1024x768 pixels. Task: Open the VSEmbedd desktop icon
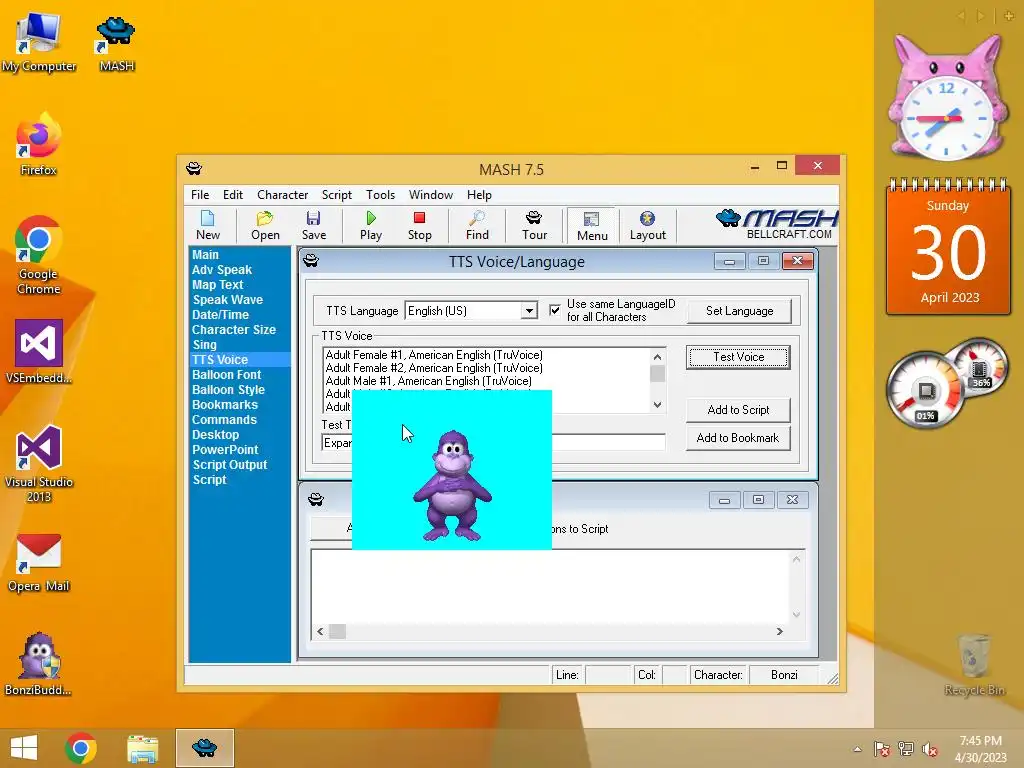pos(39,351)
